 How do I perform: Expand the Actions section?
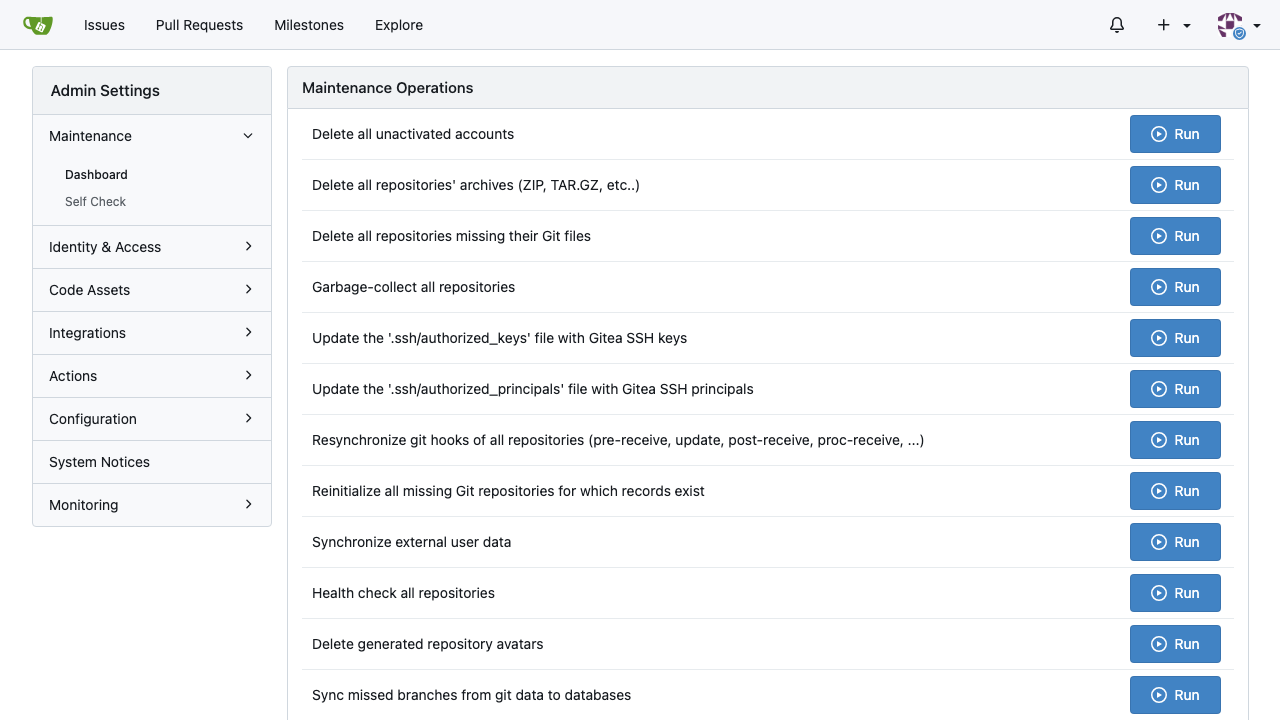152,376
